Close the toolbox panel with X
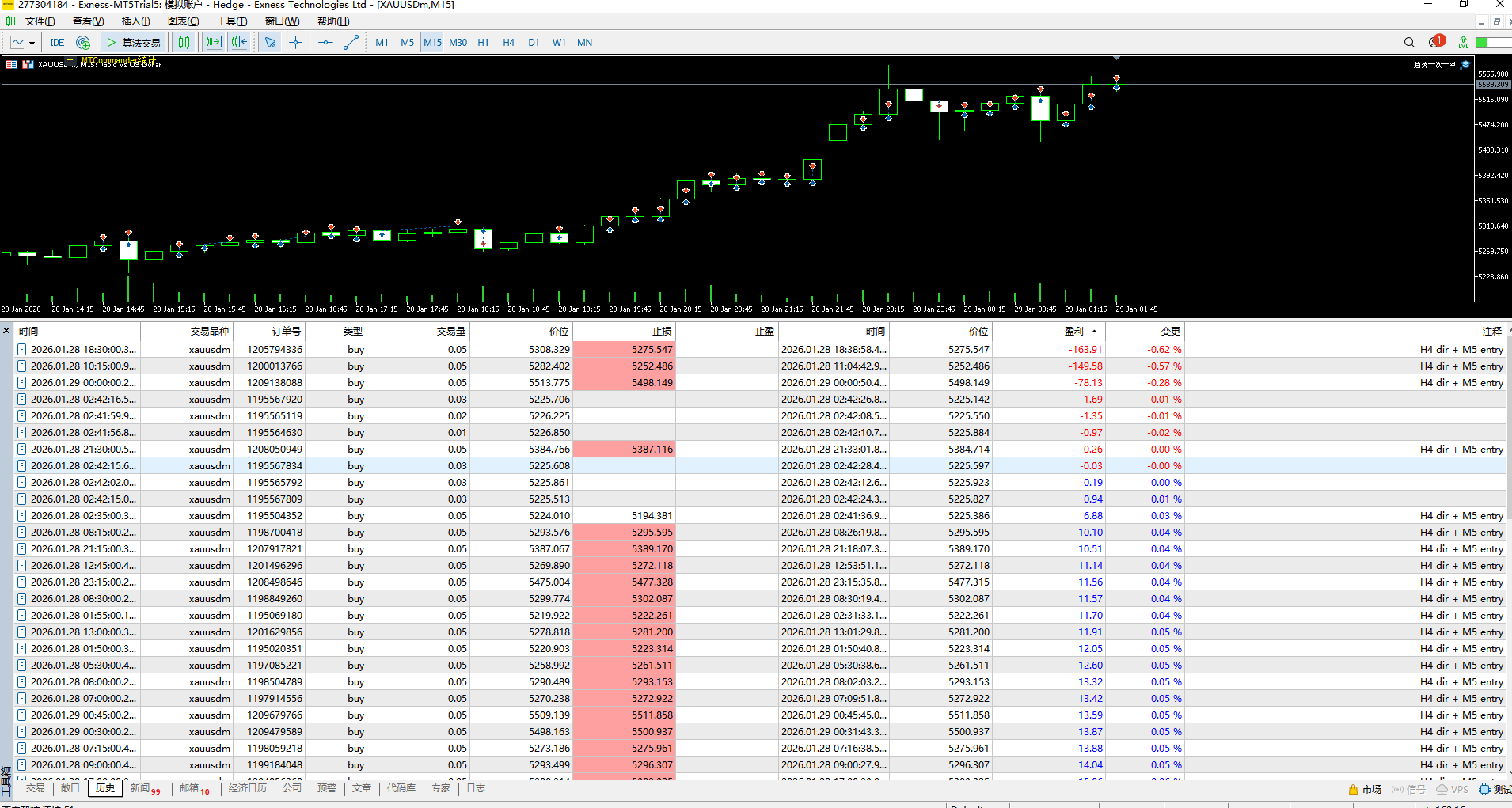The image size is (1512, 808). tap(6, 331)
